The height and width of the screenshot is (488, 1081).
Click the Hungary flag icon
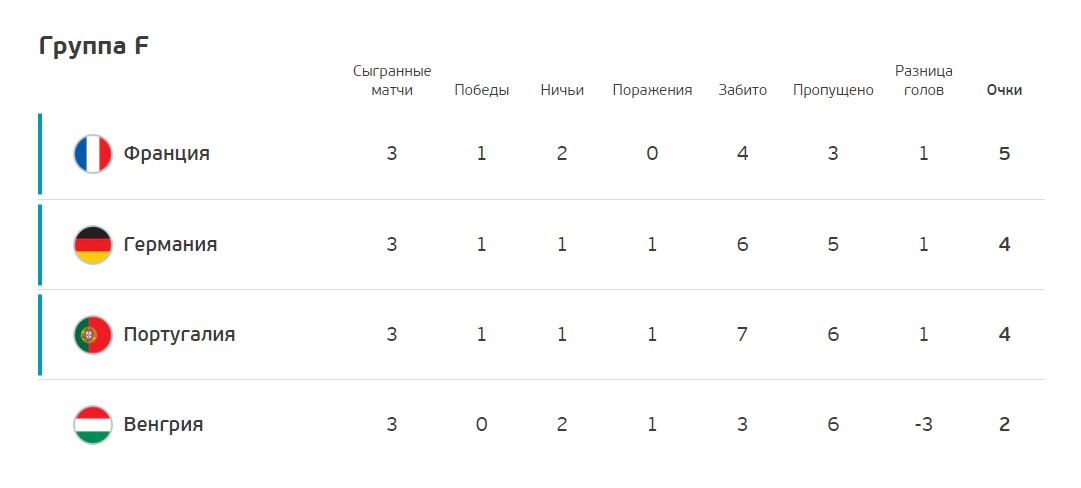[x=92, y=425]
